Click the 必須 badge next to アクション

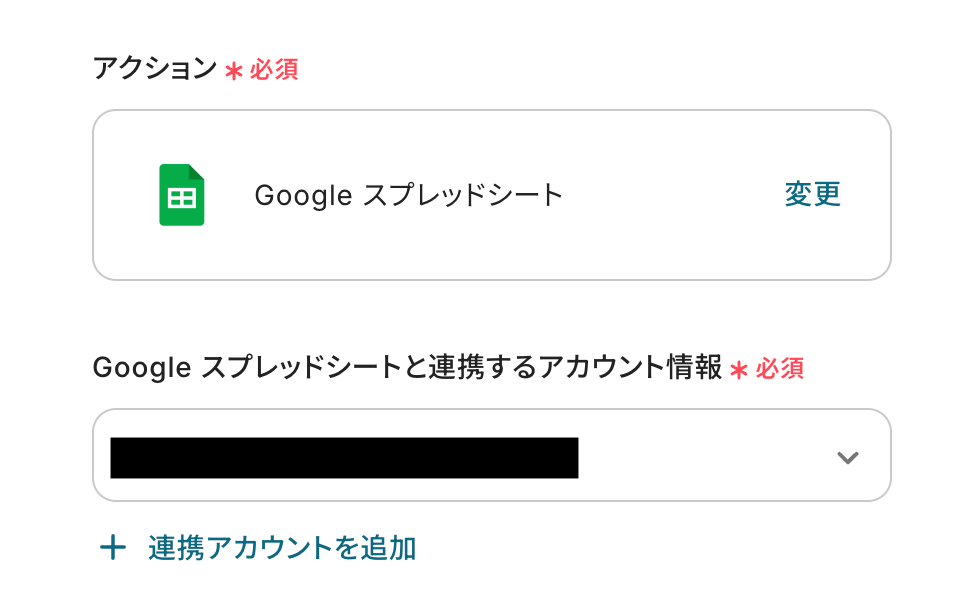[274, 70]
